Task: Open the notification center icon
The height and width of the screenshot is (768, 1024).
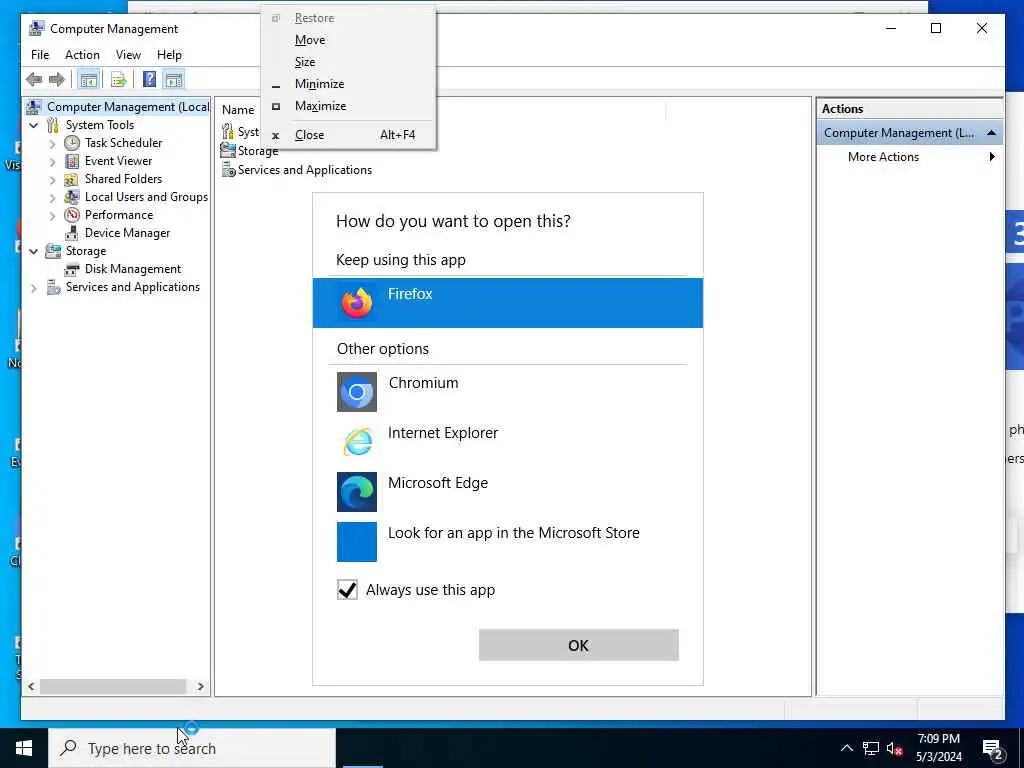Action: [x=993, y=750]
